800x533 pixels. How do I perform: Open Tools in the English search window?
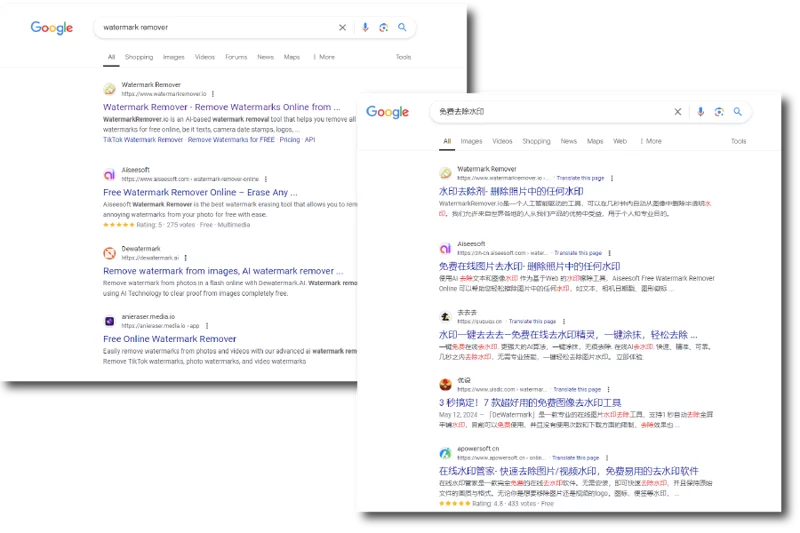[x=403, y=57]
